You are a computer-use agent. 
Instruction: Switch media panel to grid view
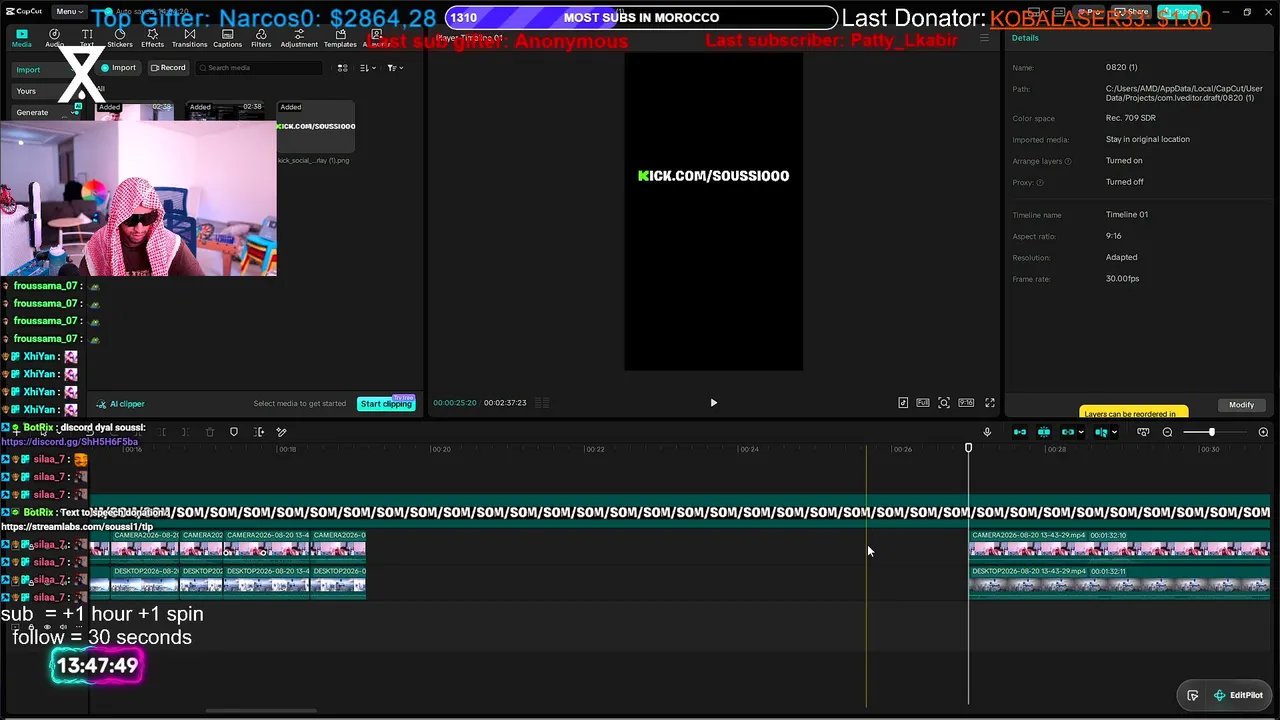pyautogui.click(x=342, y=68)
